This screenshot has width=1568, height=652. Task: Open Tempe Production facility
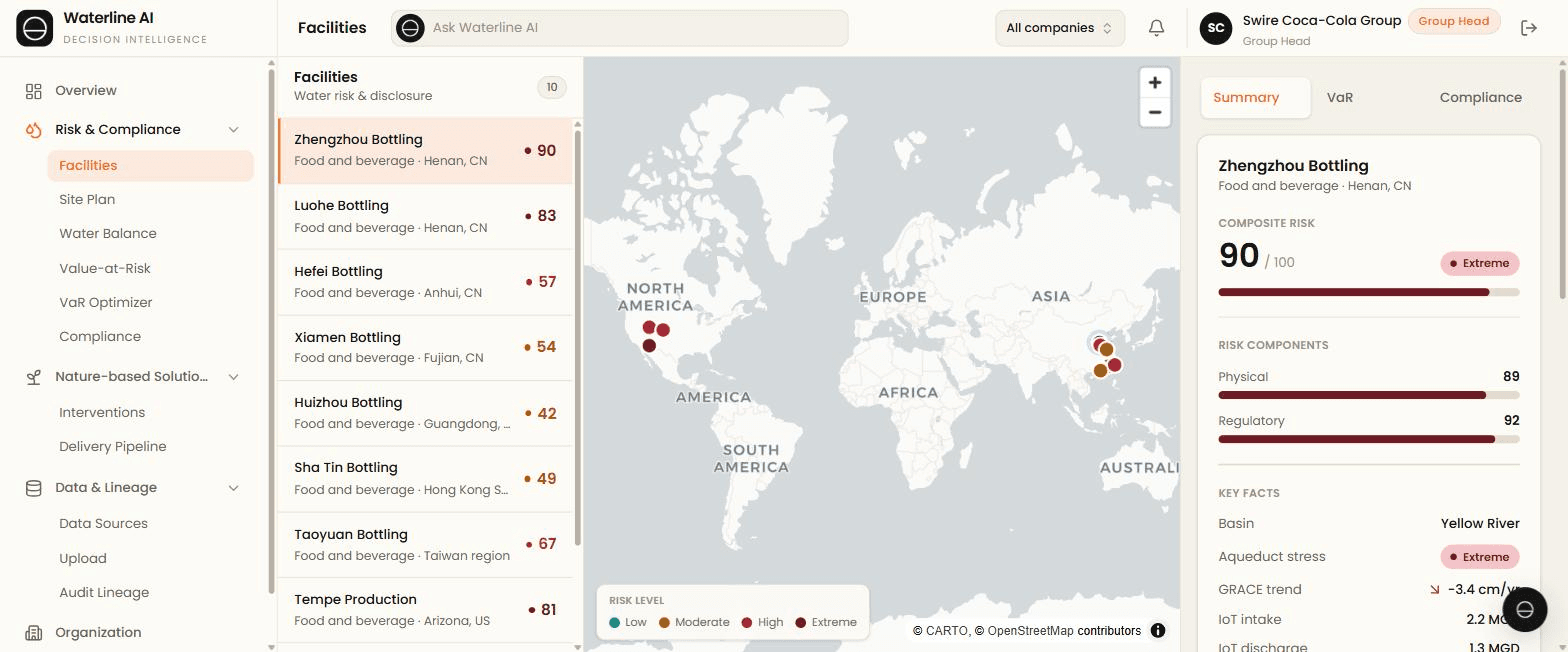425,610
